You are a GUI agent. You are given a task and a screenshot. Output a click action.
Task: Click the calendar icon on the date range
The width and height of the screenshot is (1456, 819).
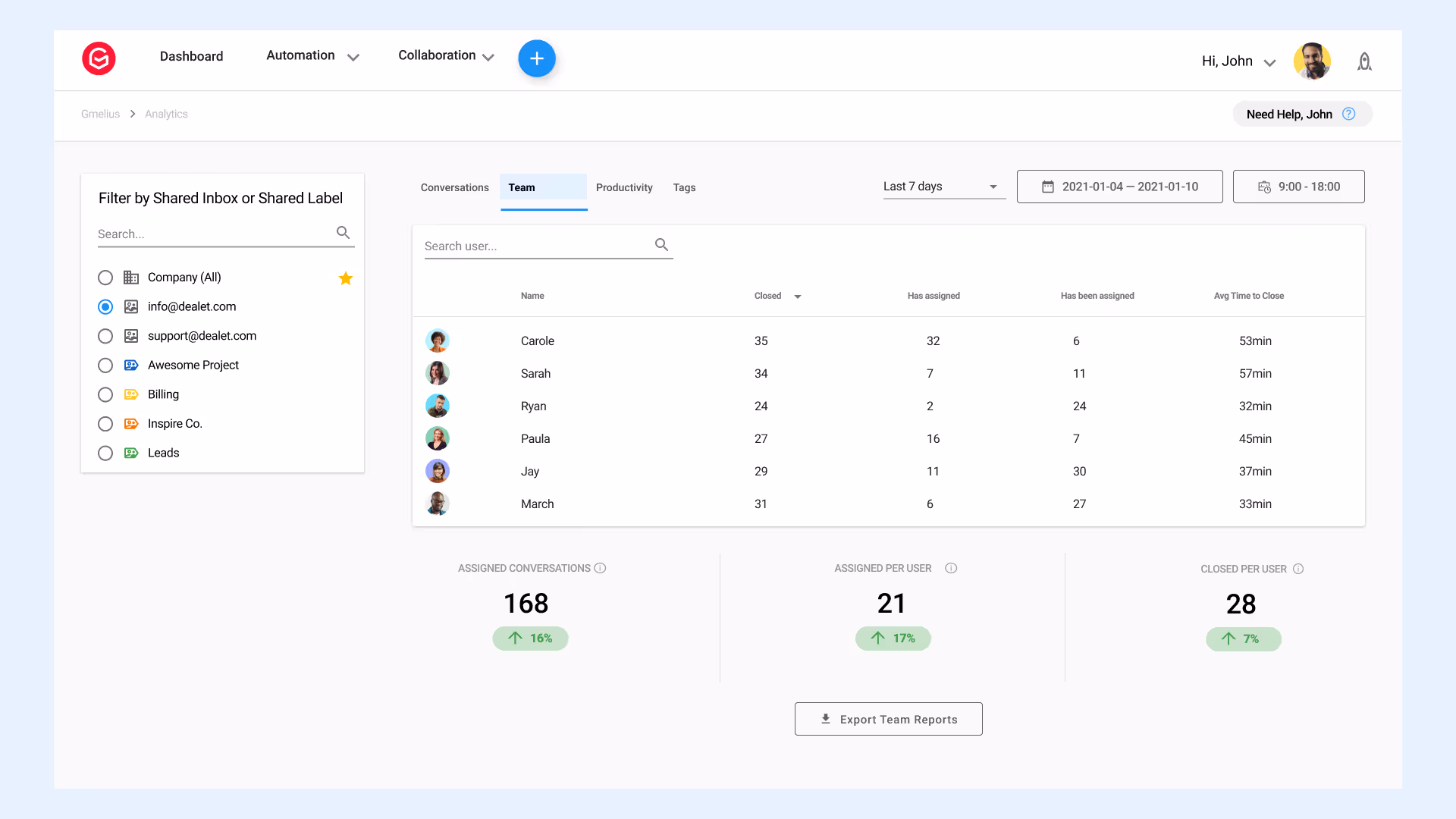(x=1049, y=186)
